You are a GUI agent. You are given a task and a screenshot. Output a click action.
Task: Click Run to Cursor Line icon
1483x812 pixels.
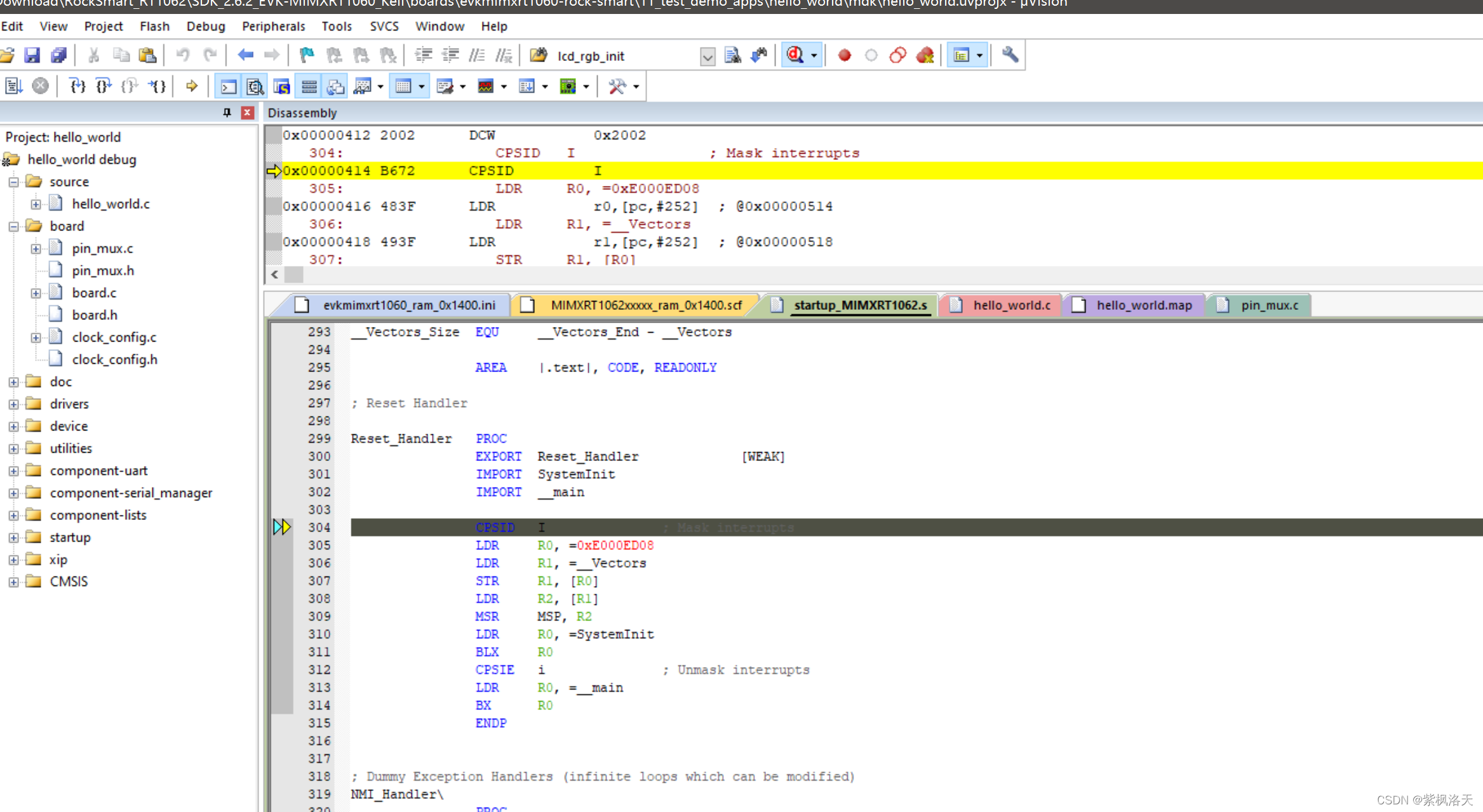tap(158, 86)
